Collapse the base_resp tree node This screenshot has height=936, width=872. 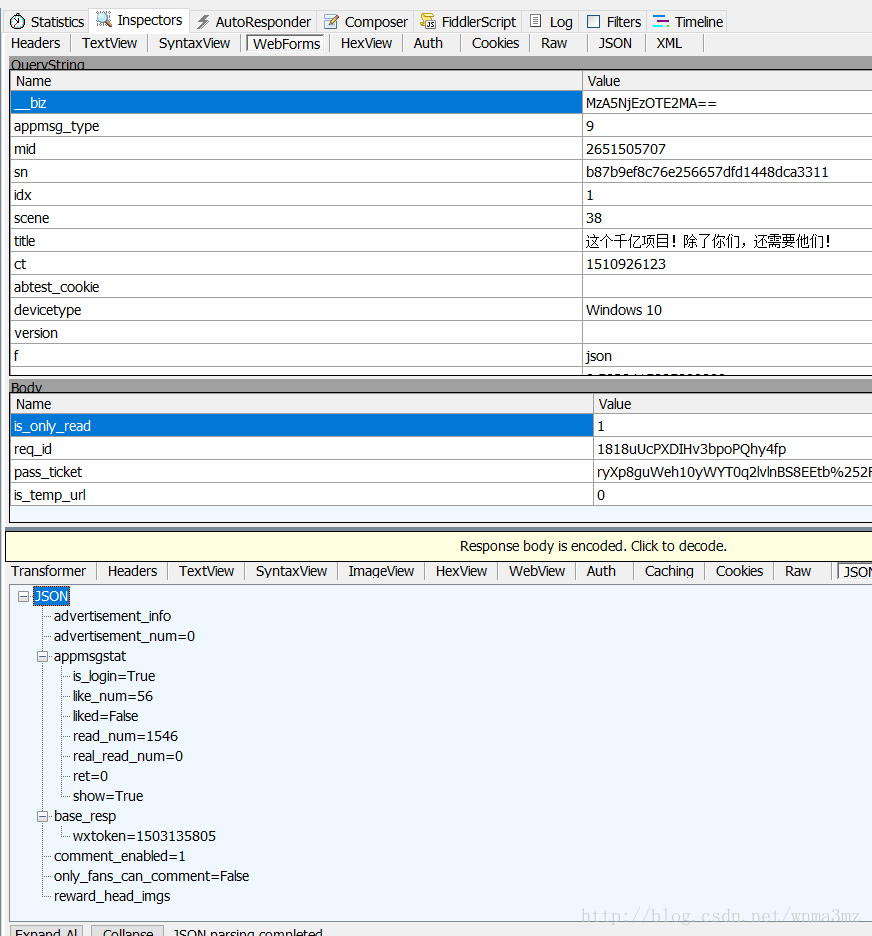pos(42,817)
